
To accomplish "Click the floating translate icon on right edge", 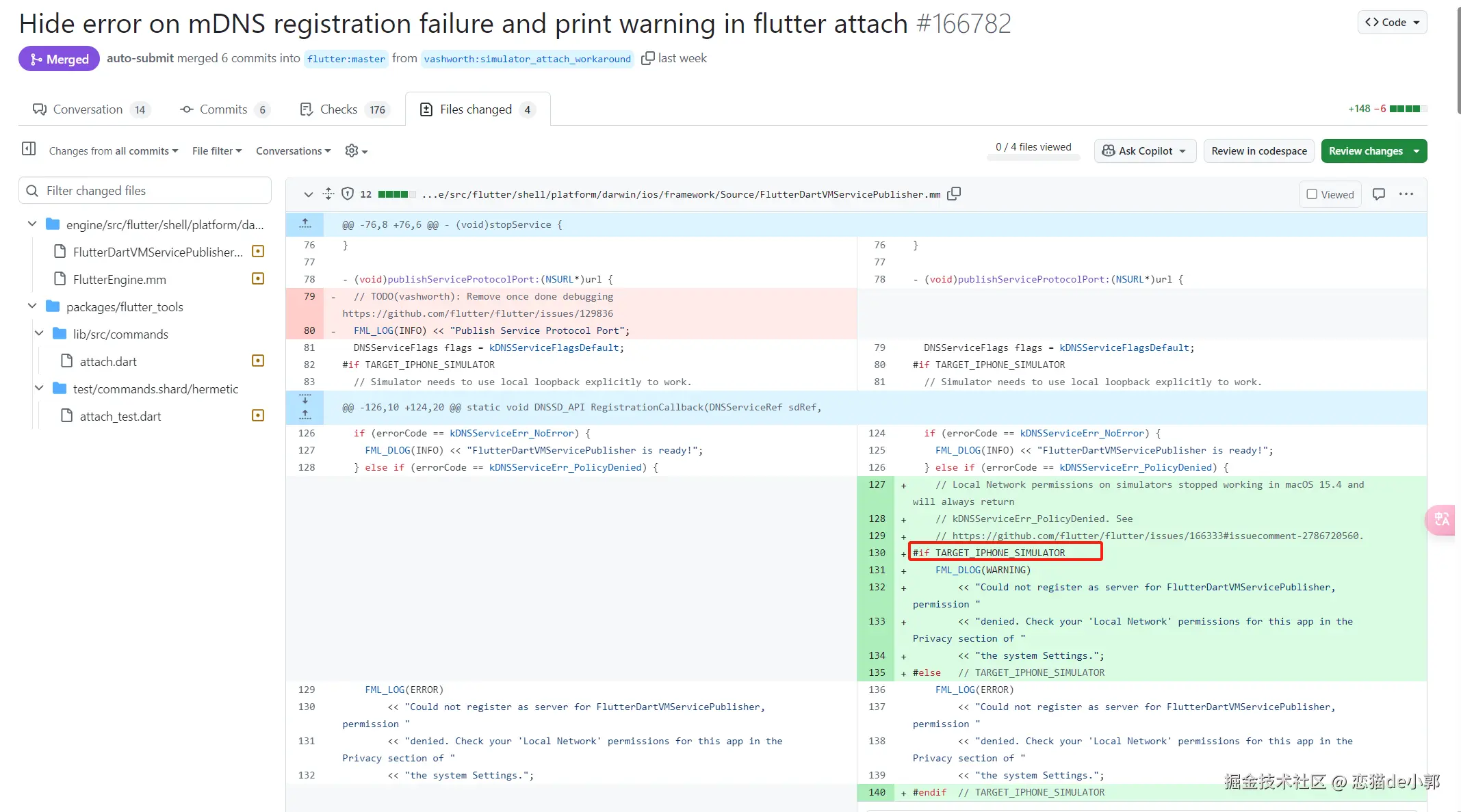I will click(x=1442, y=520).
